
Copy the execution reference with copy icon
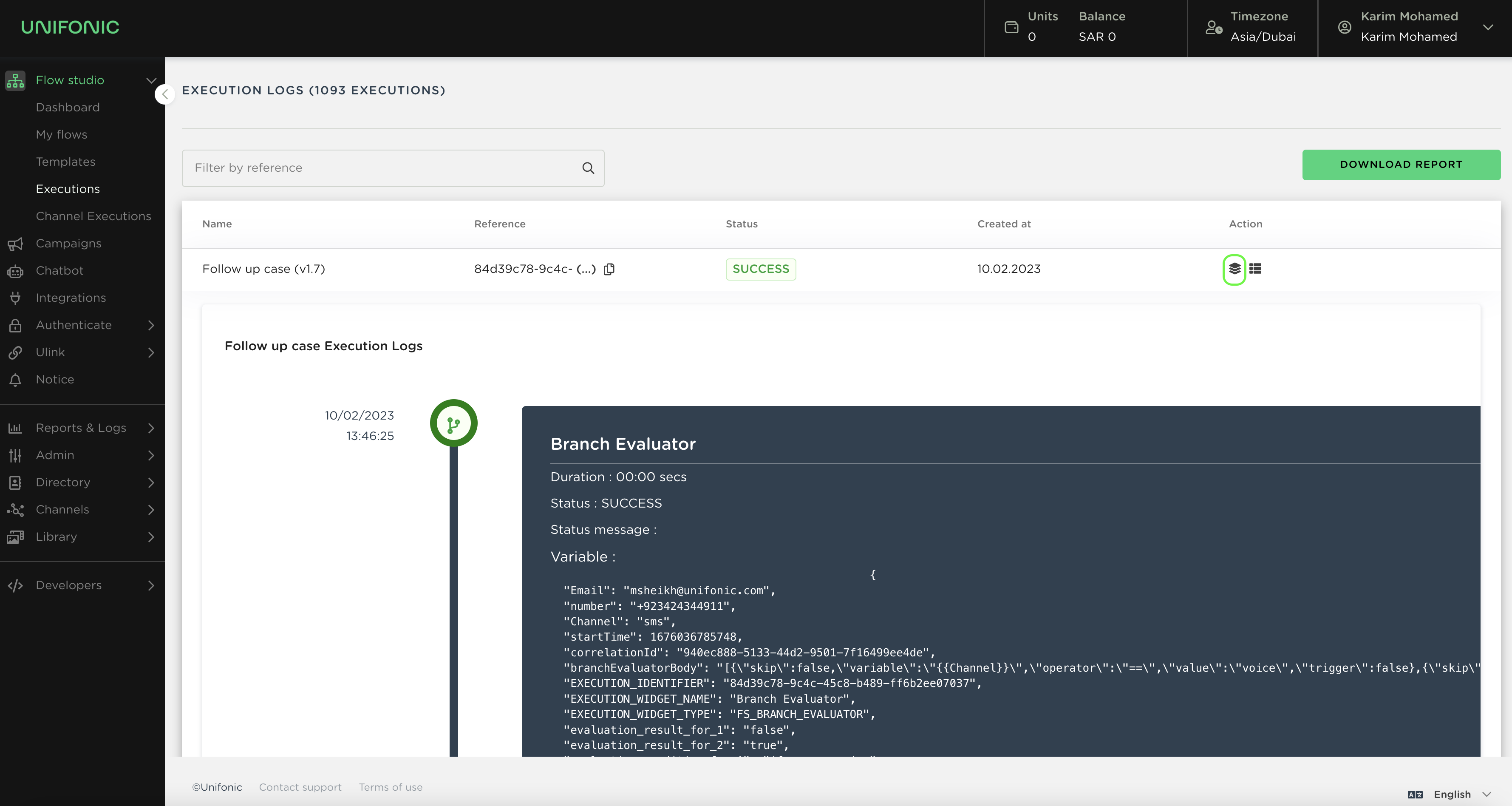click(x=609, y=269)
